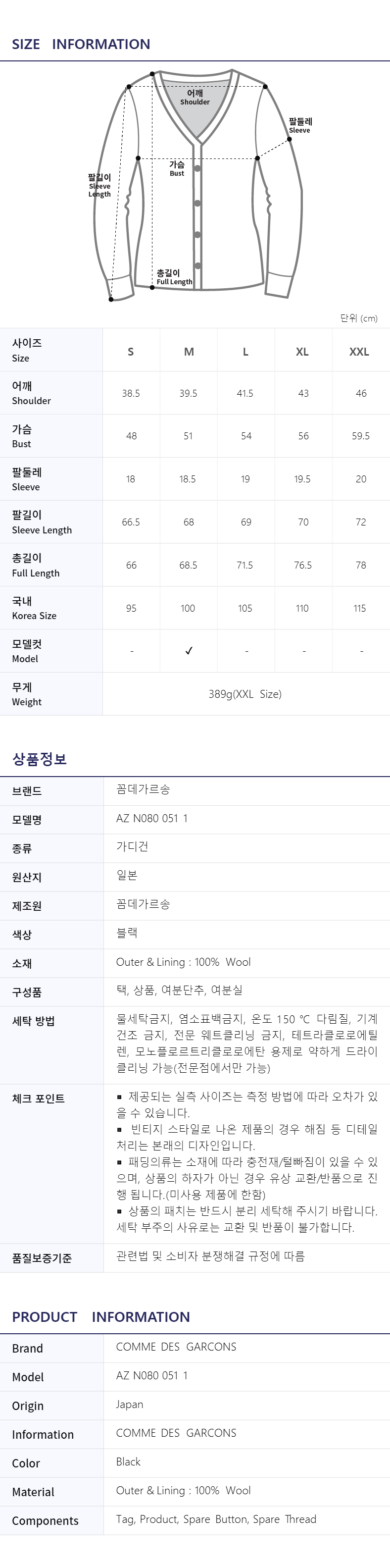Click the Sleeve Length label beside the diagram

(x=100, y=186)
